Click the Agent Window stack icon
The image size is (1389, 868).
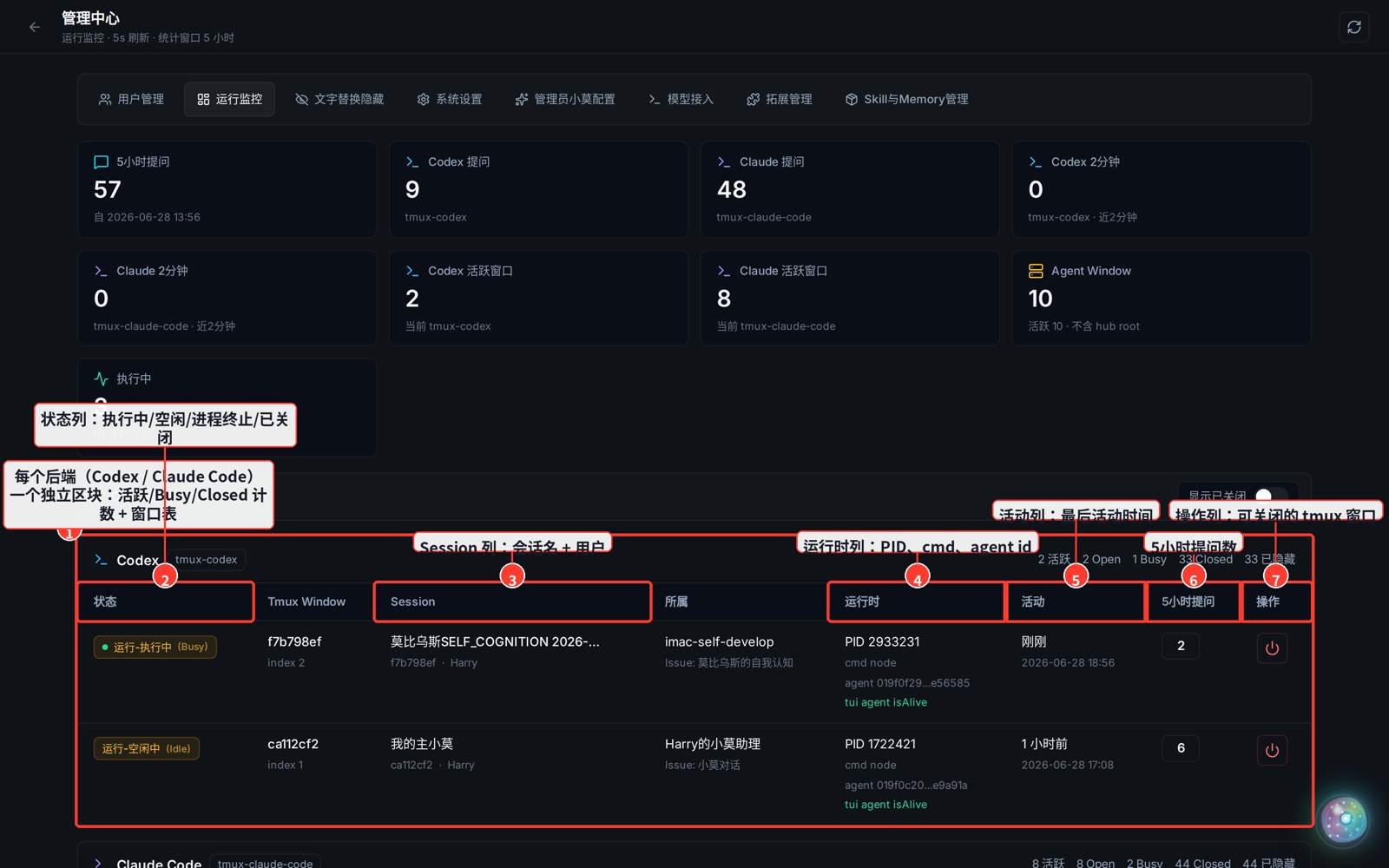(x=1036, y=271)
